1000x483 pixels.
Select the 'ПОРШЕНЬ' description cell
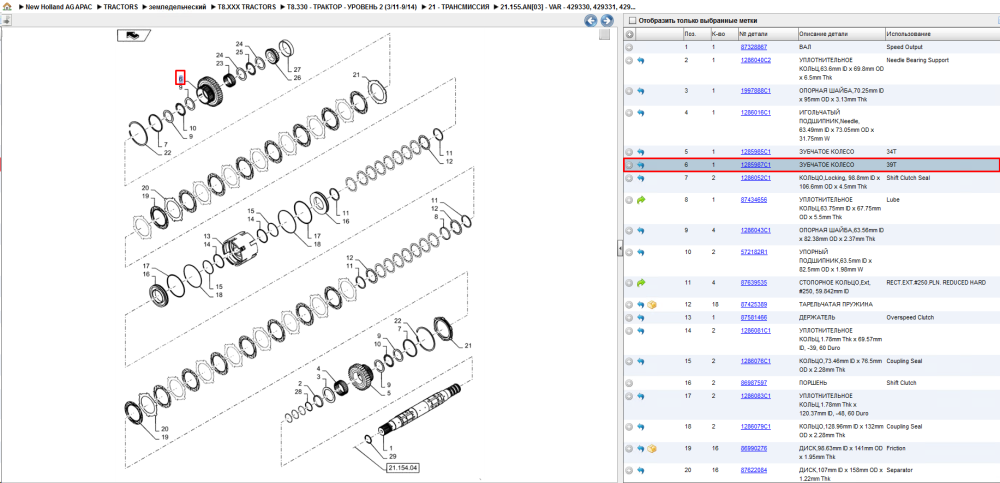(x=813, y=383)
